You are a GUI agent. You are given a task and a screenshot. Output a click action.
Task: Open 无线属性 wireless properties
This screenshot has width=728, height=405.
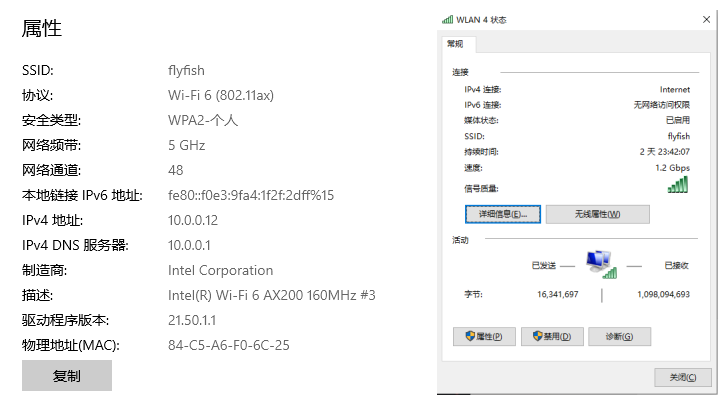(x=597, y=214)
